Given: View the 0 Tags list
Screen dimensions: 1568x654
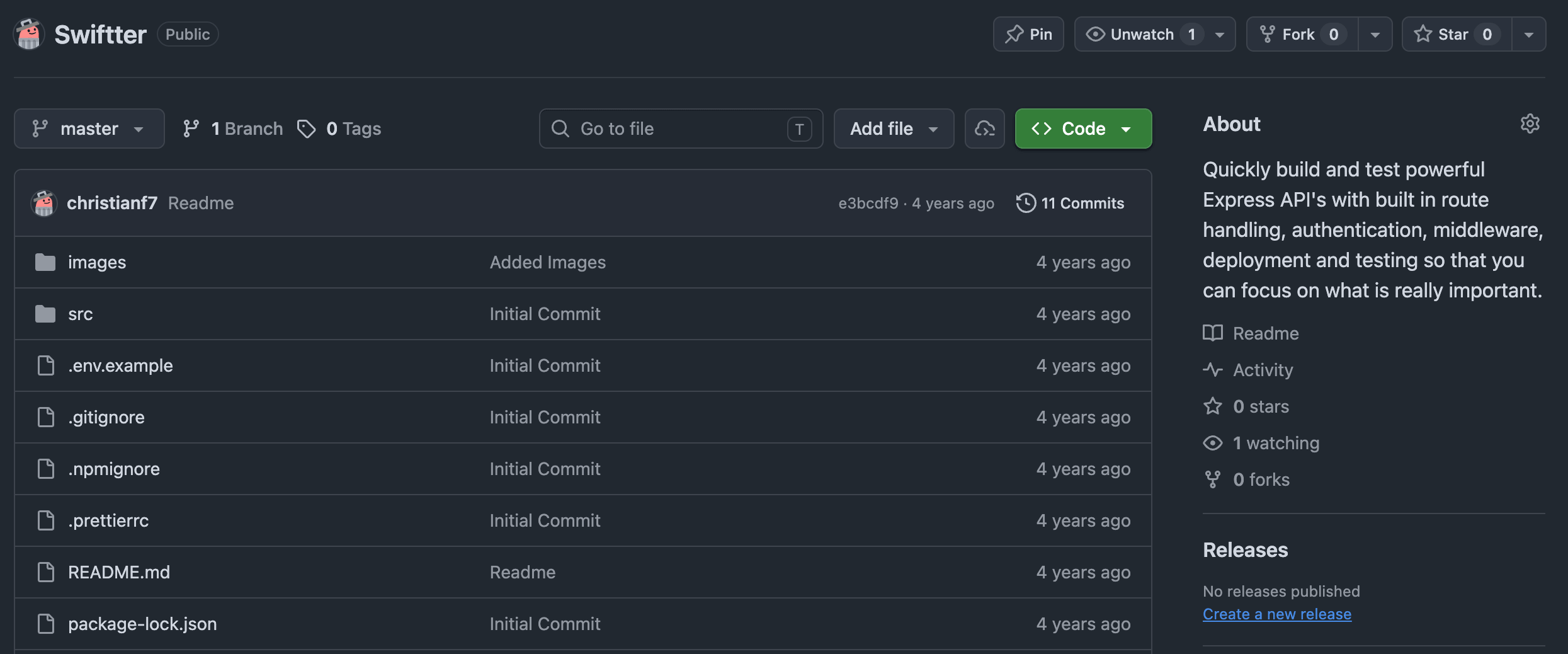Looking at the screenshot, I should click(339, 129).
